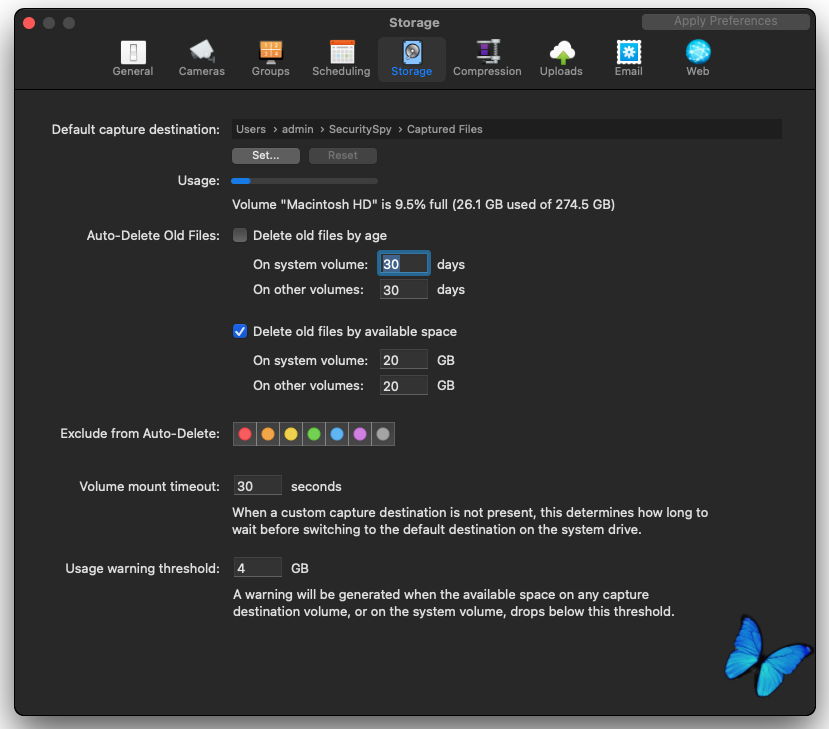829x729 pixels.
Task: Focus Usage warning threshold field
Action: pos(257,568)
